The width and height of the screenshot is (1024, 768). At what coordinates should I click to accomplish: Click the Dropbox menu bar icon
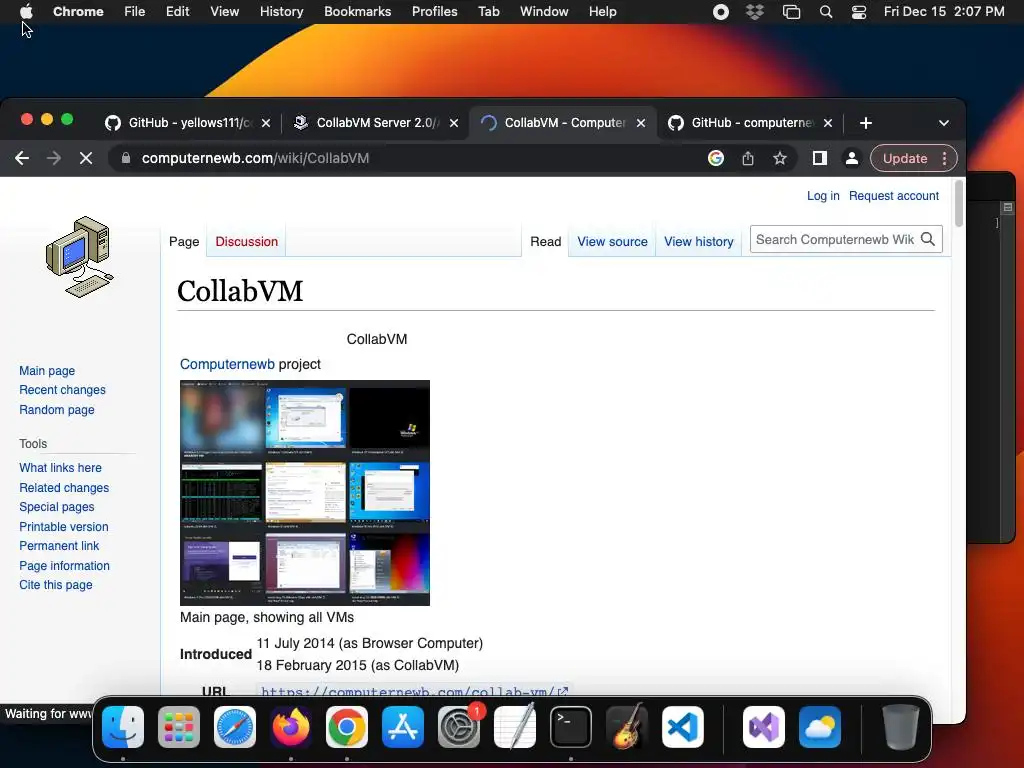pyautogui.click(x=755, y=12)
